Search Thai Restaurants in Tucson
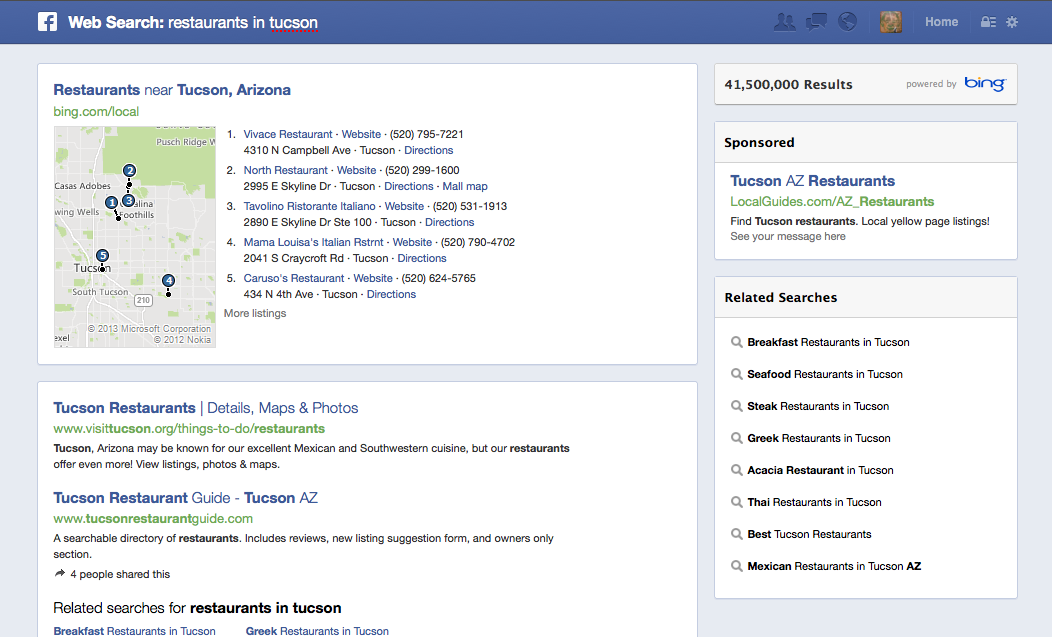Viewport: 1052px width, 637px height. tap(814, 502)
